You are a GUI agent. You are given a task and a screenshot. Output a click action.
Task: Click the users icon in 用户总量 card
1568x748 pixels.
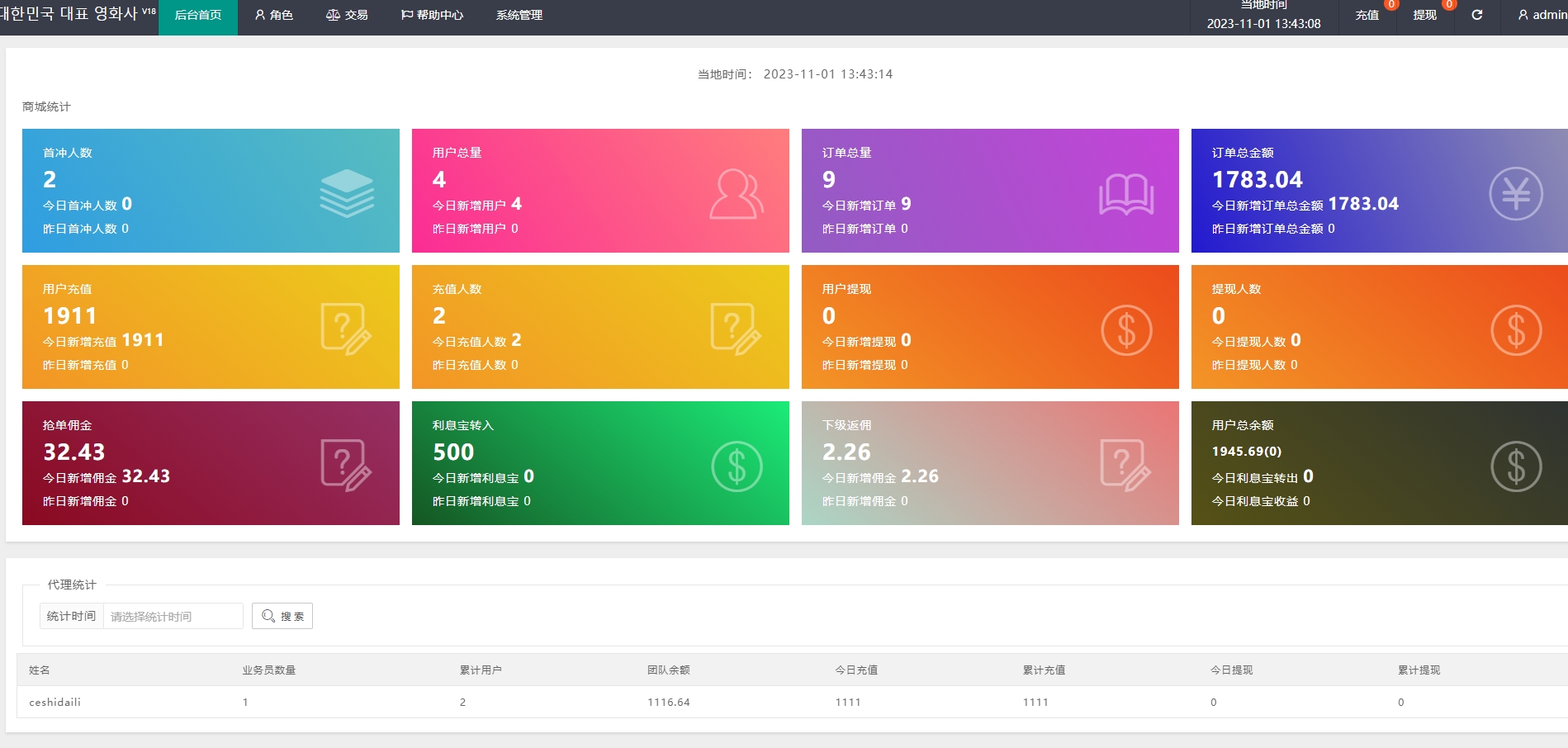(x=736, y=194)
